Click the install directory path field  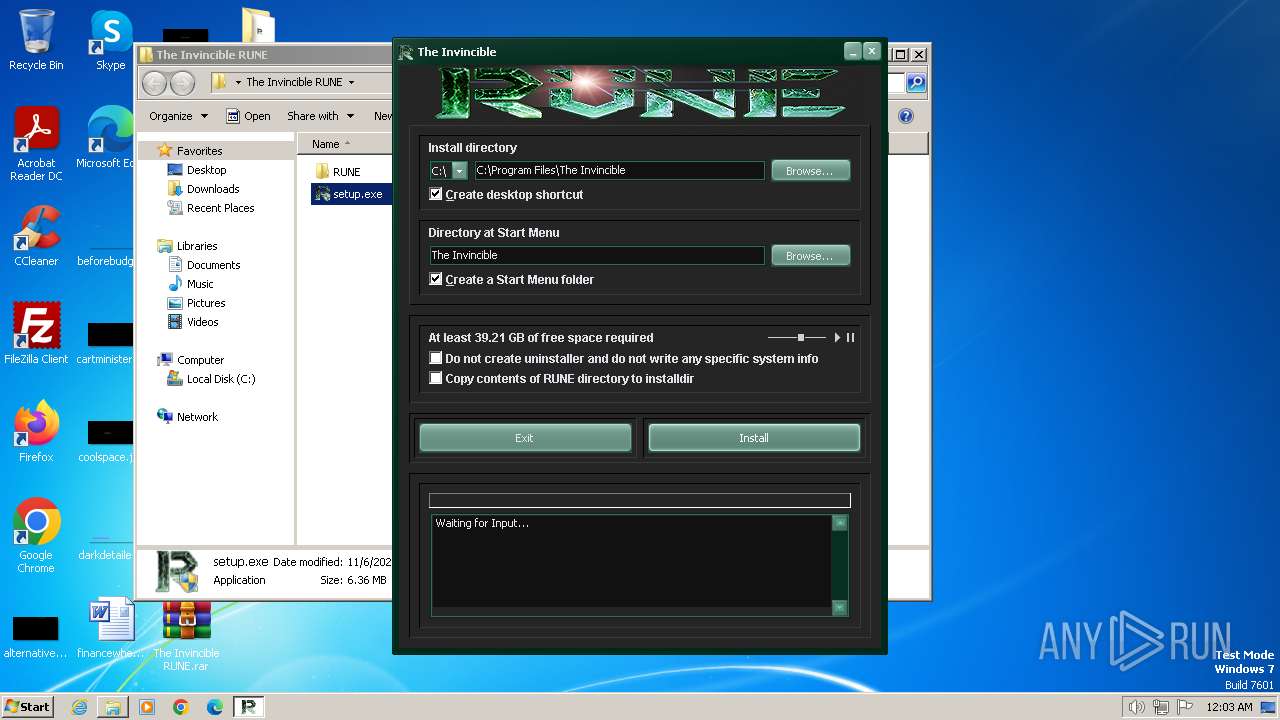pos(619,171)
